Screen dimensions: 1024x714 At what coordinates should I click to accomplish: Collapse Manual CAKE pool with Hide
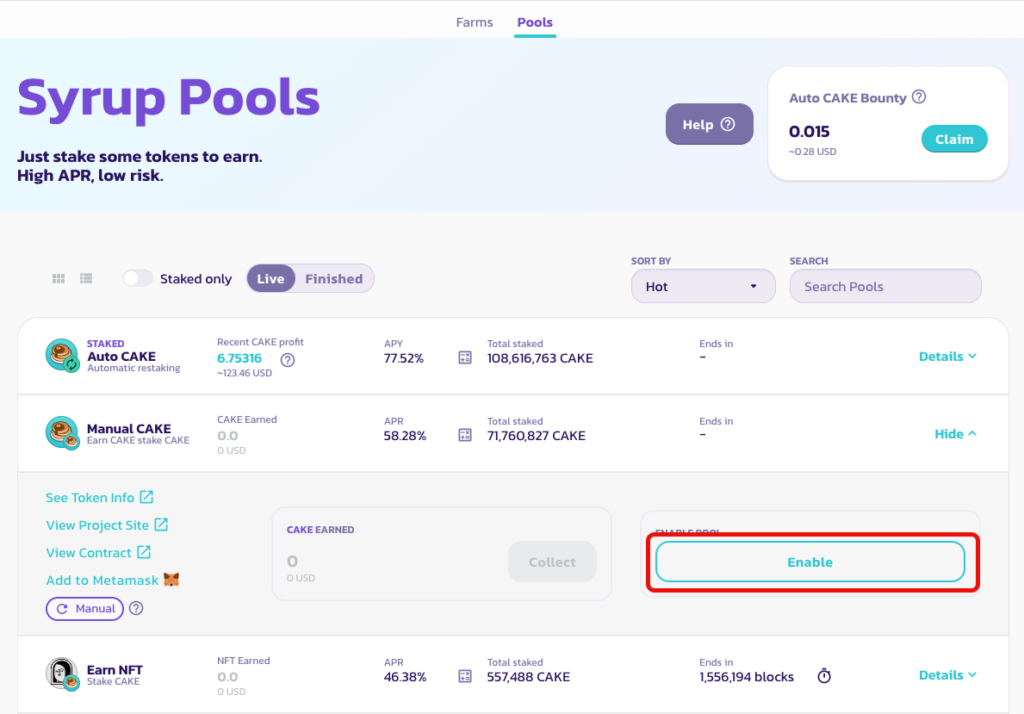[955, 434]
